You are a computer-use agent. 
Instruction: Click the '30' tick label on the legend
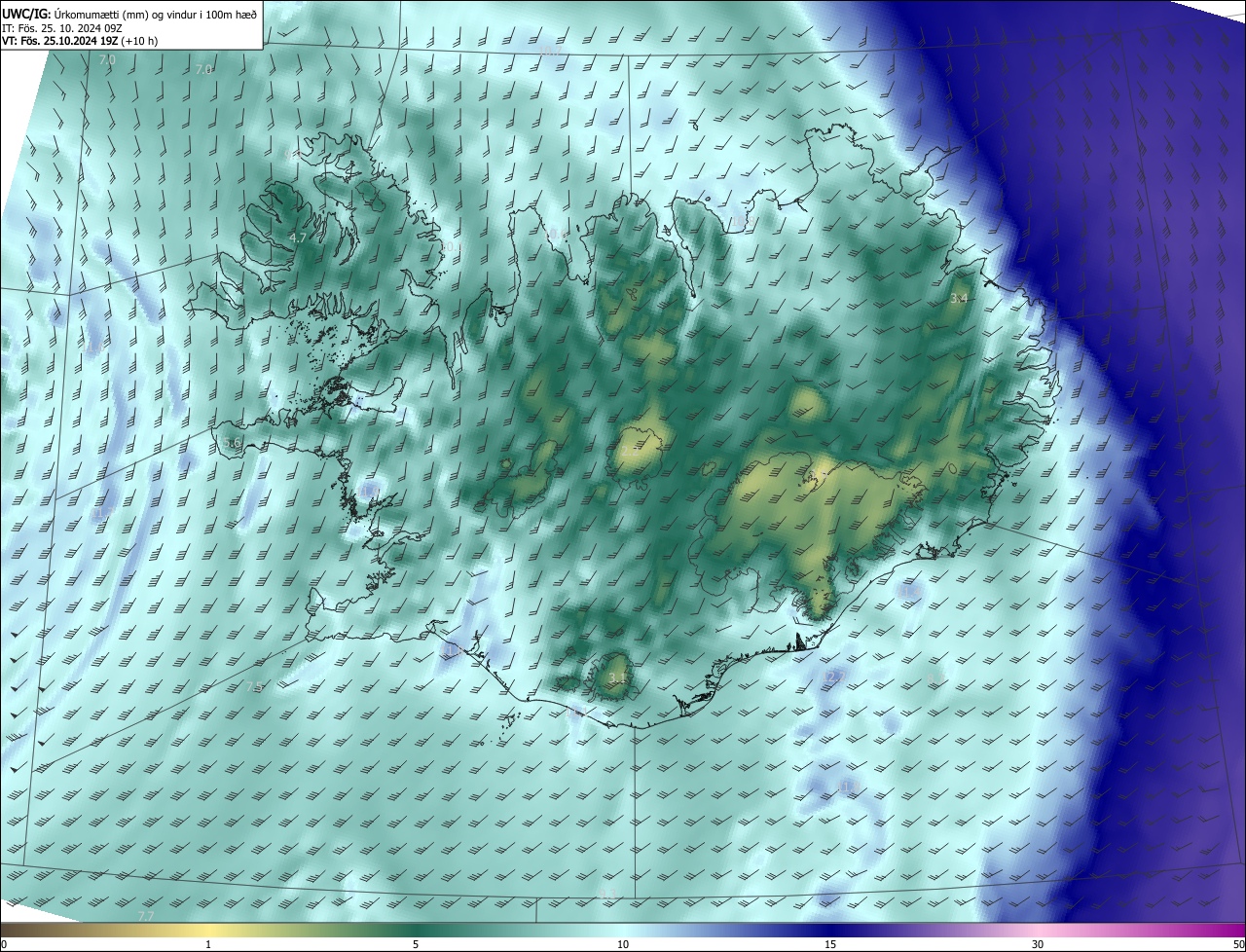pos(1038,944)
